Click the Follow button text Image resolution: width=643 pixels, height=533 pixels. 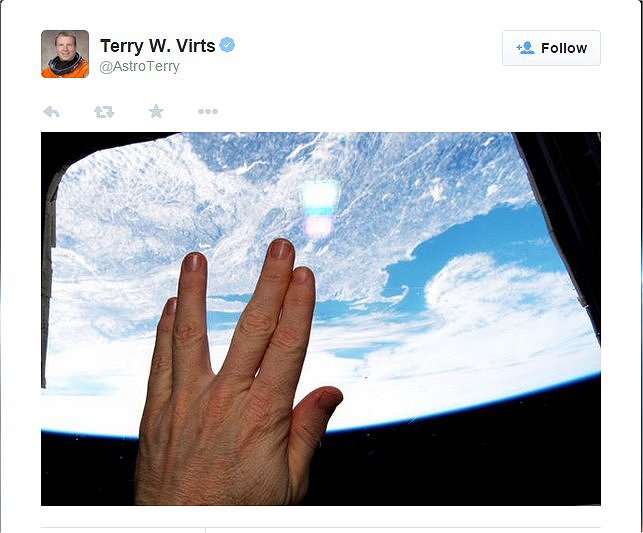[x=564, y=48]
